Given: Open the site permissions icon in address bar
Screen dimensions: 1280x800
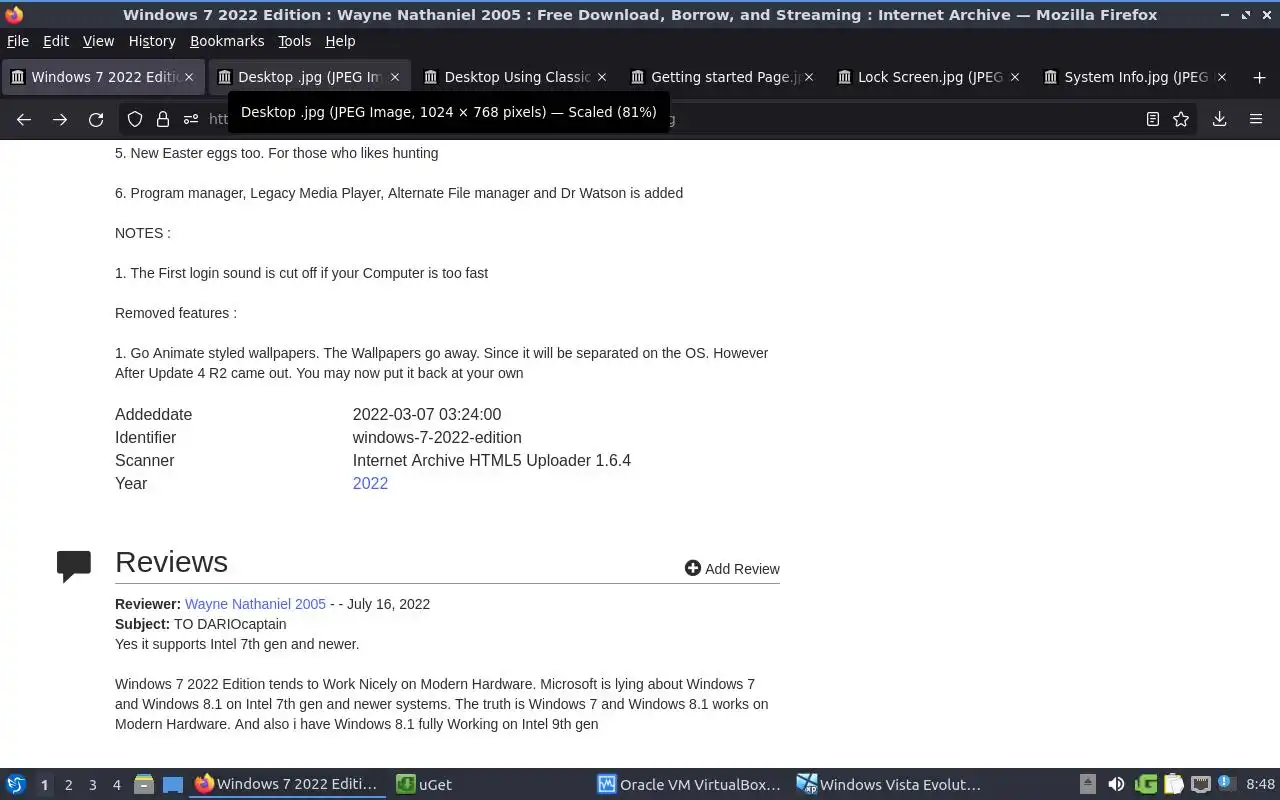Looking at the screenshot, I should (191, 119).
